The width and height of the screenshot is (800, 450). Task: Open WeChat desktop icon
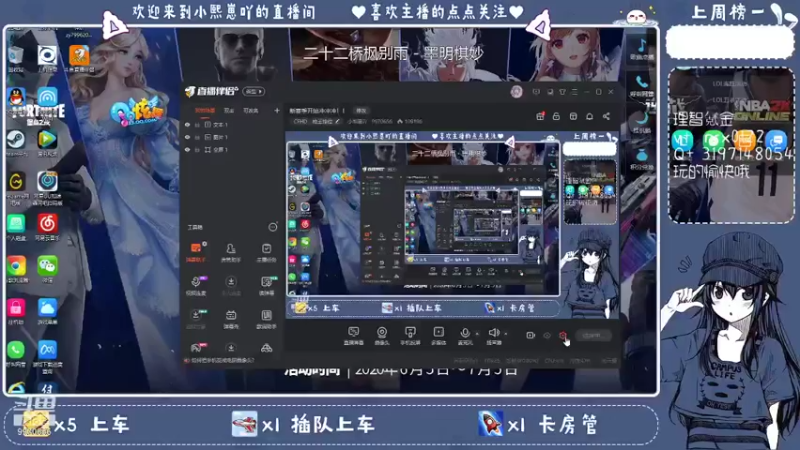pyautogui.click(x=47, y=268)
